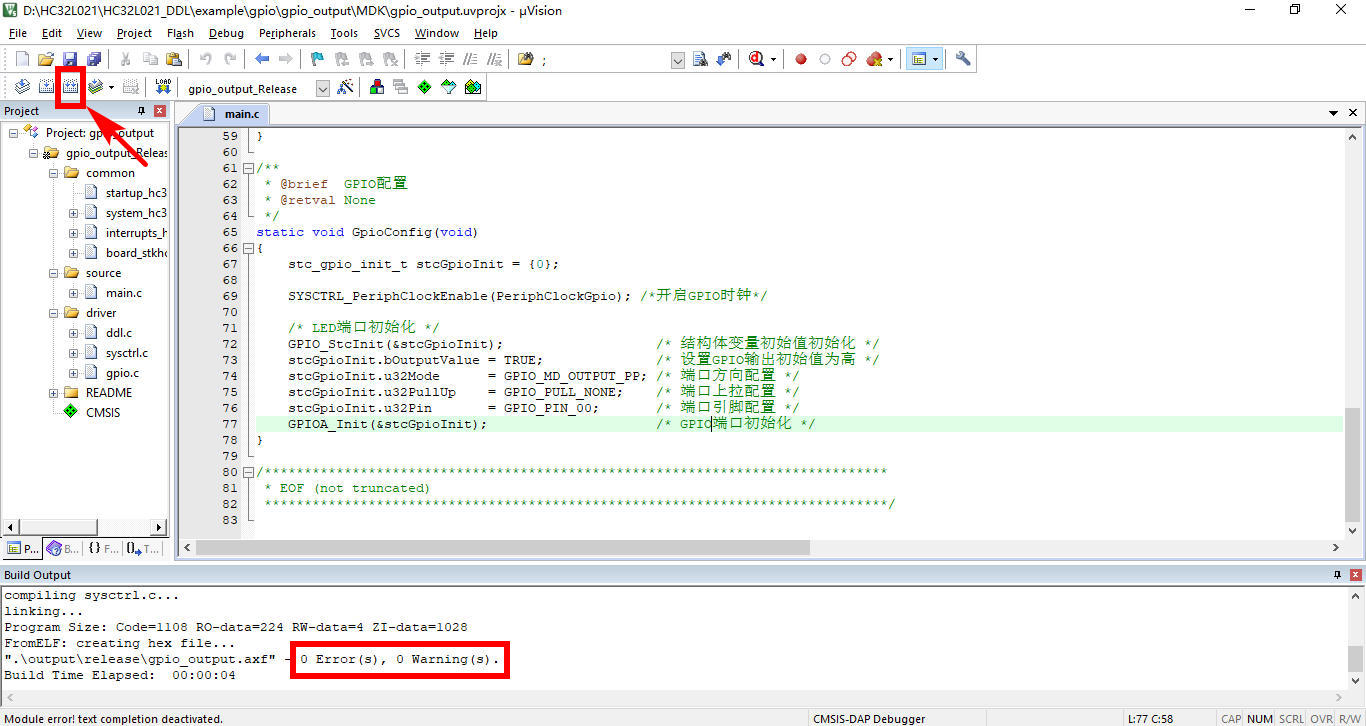Close the main.c editor tab
The width and height of the screenshot is (1366, 726).
click(x=1354, y=113)
